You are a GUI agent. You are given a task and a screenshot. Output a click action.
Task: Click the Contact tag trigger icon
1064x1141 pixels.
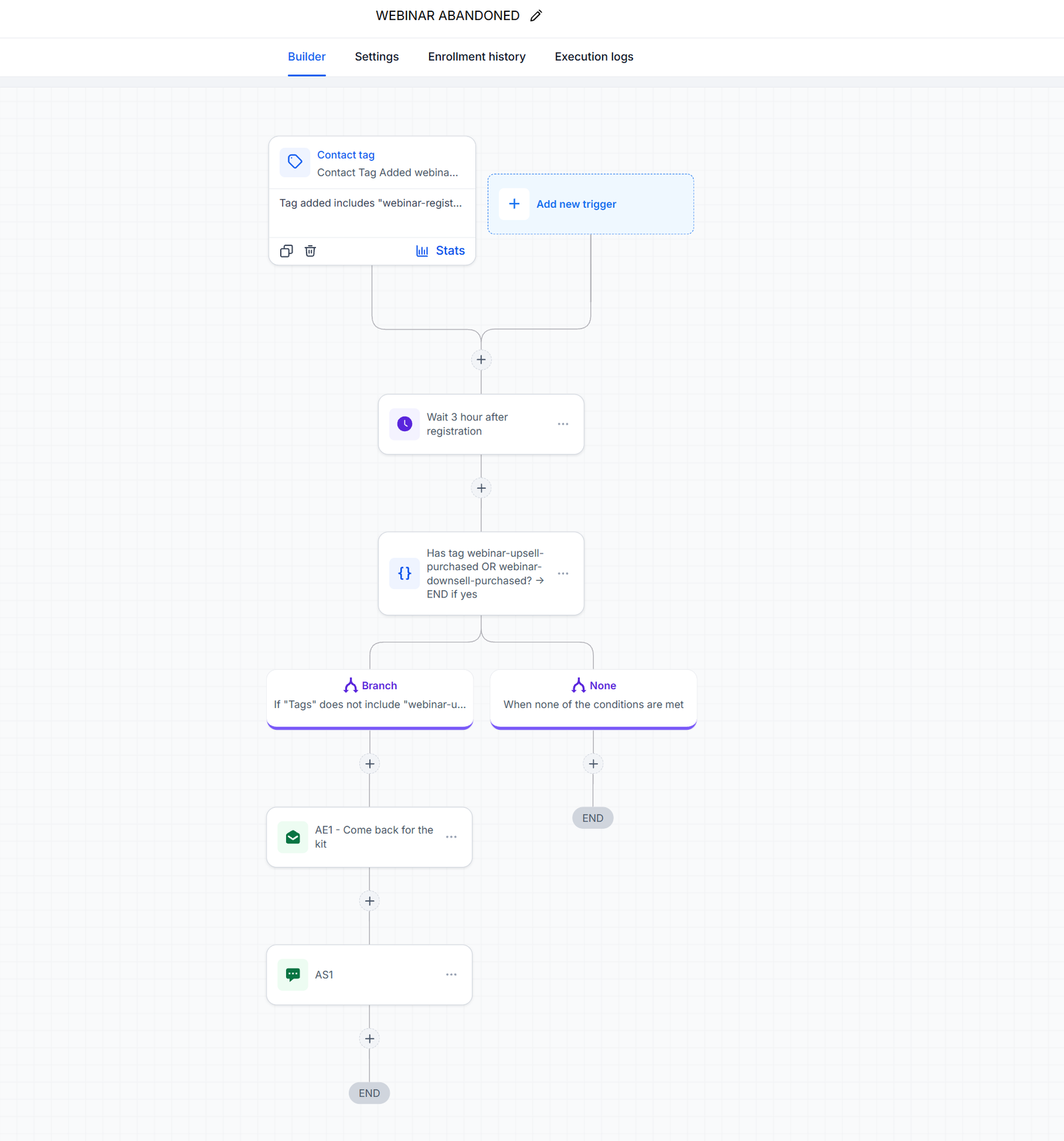click(295, 162)
